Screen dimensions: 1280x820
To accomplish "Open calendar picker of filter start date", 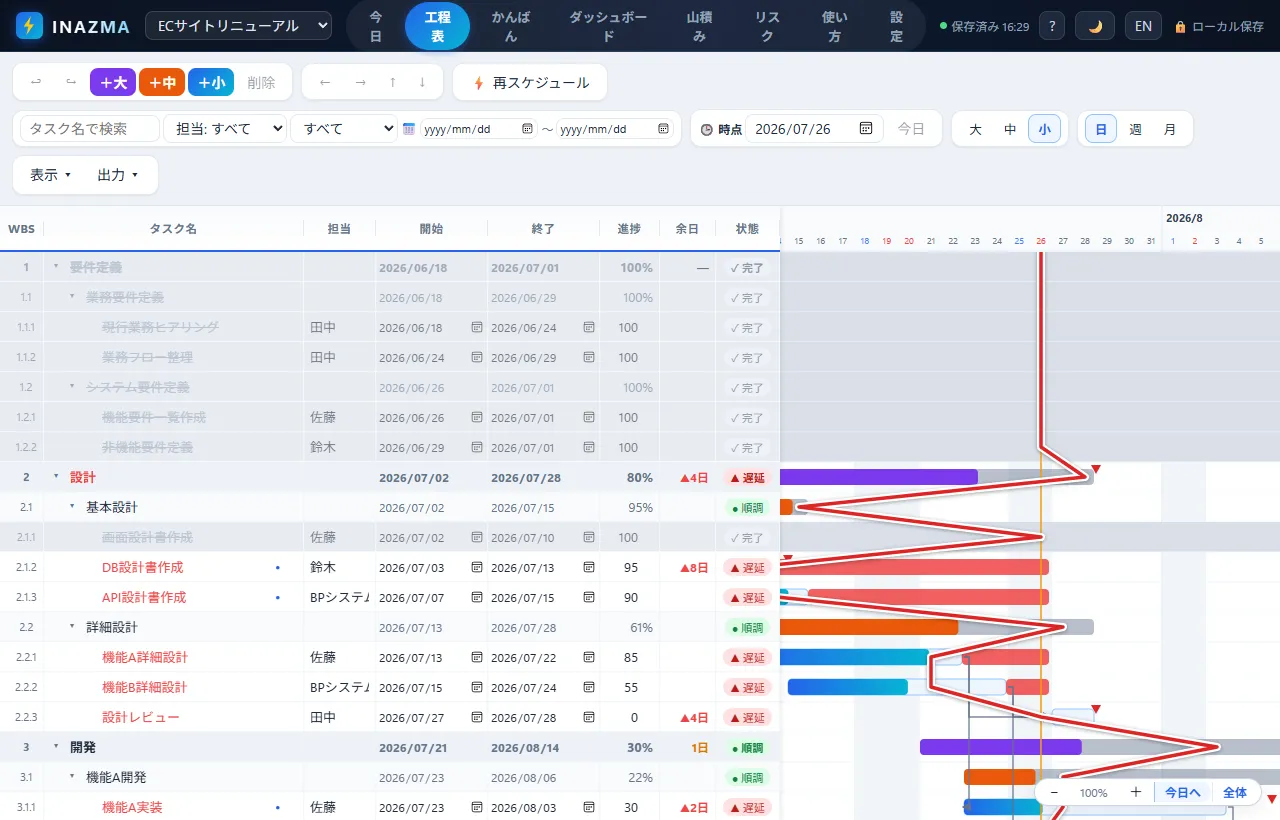I will click(528, 129).
